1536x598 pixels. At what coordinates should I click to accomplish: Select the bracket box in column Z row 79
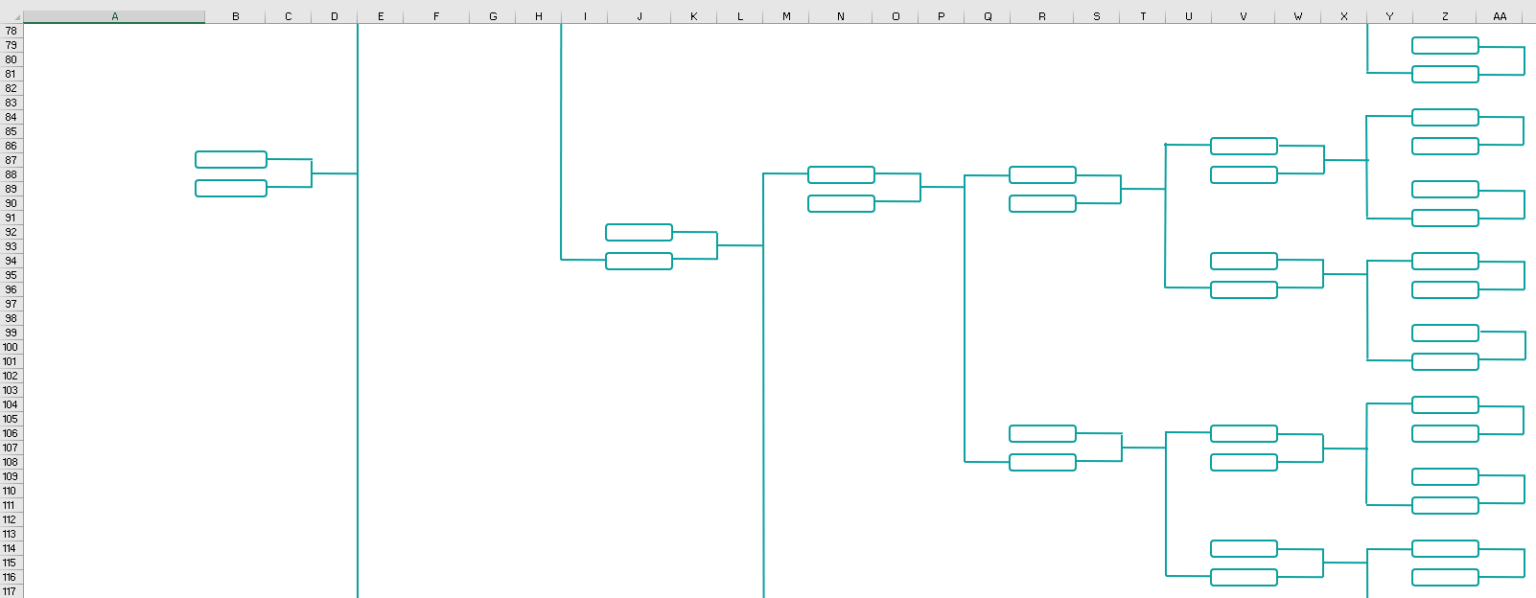(1444, 46)
